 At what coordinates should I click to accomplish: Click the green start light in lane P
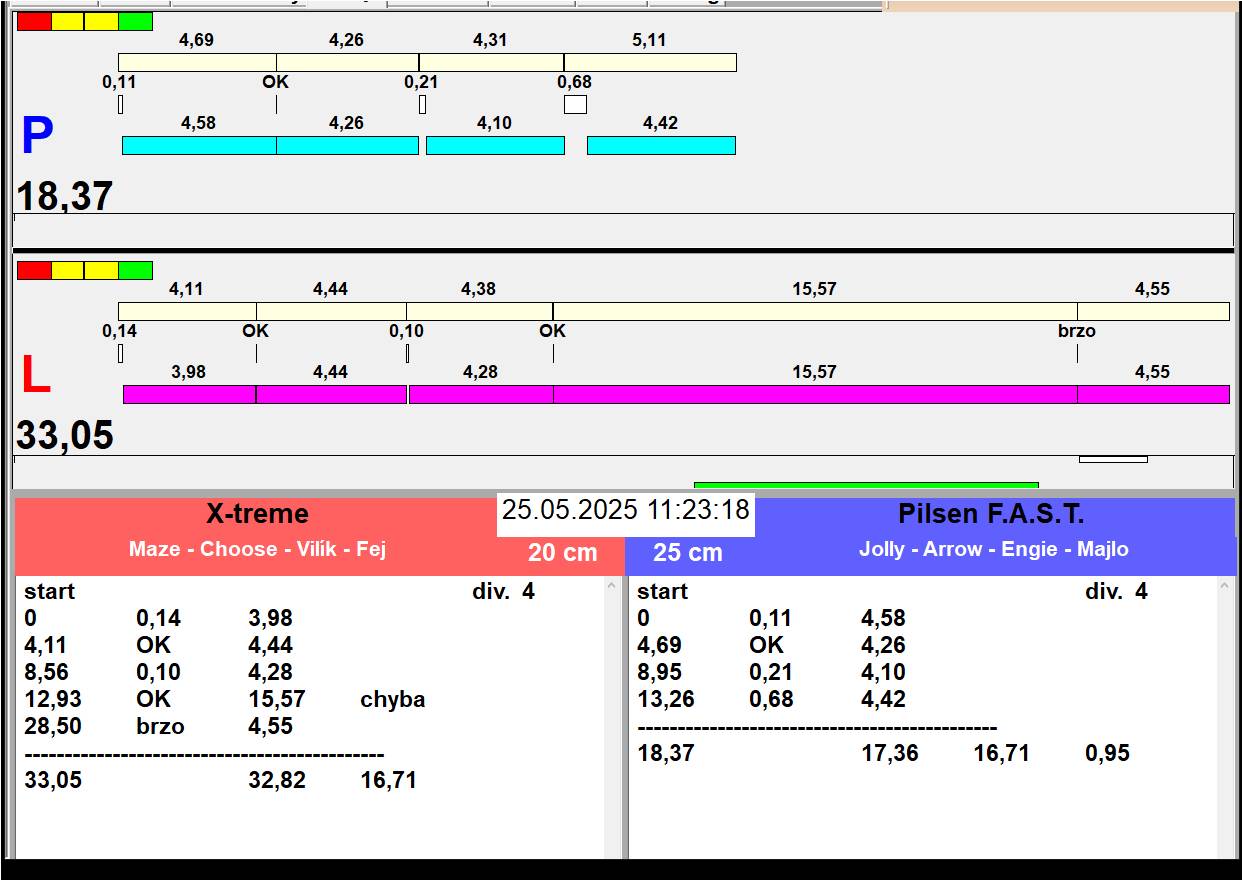[135, 21]
